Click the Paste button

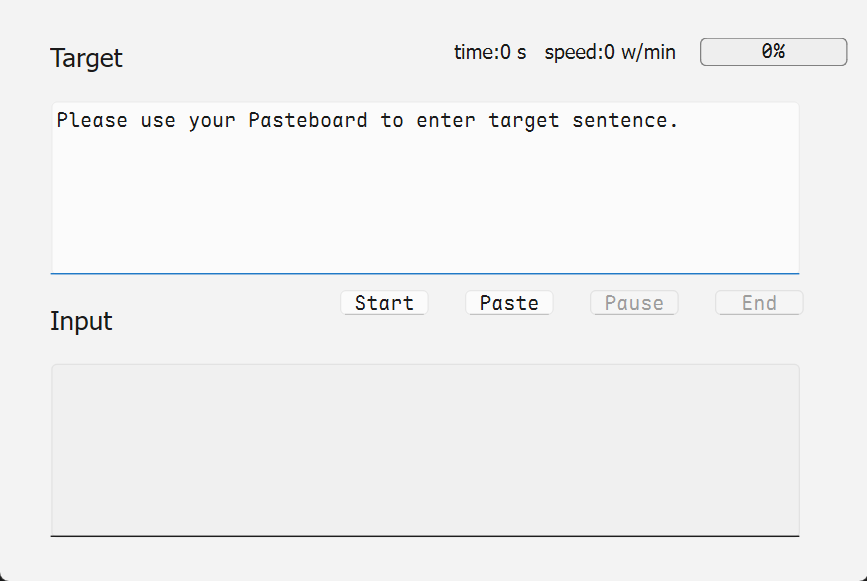(509, 303)
